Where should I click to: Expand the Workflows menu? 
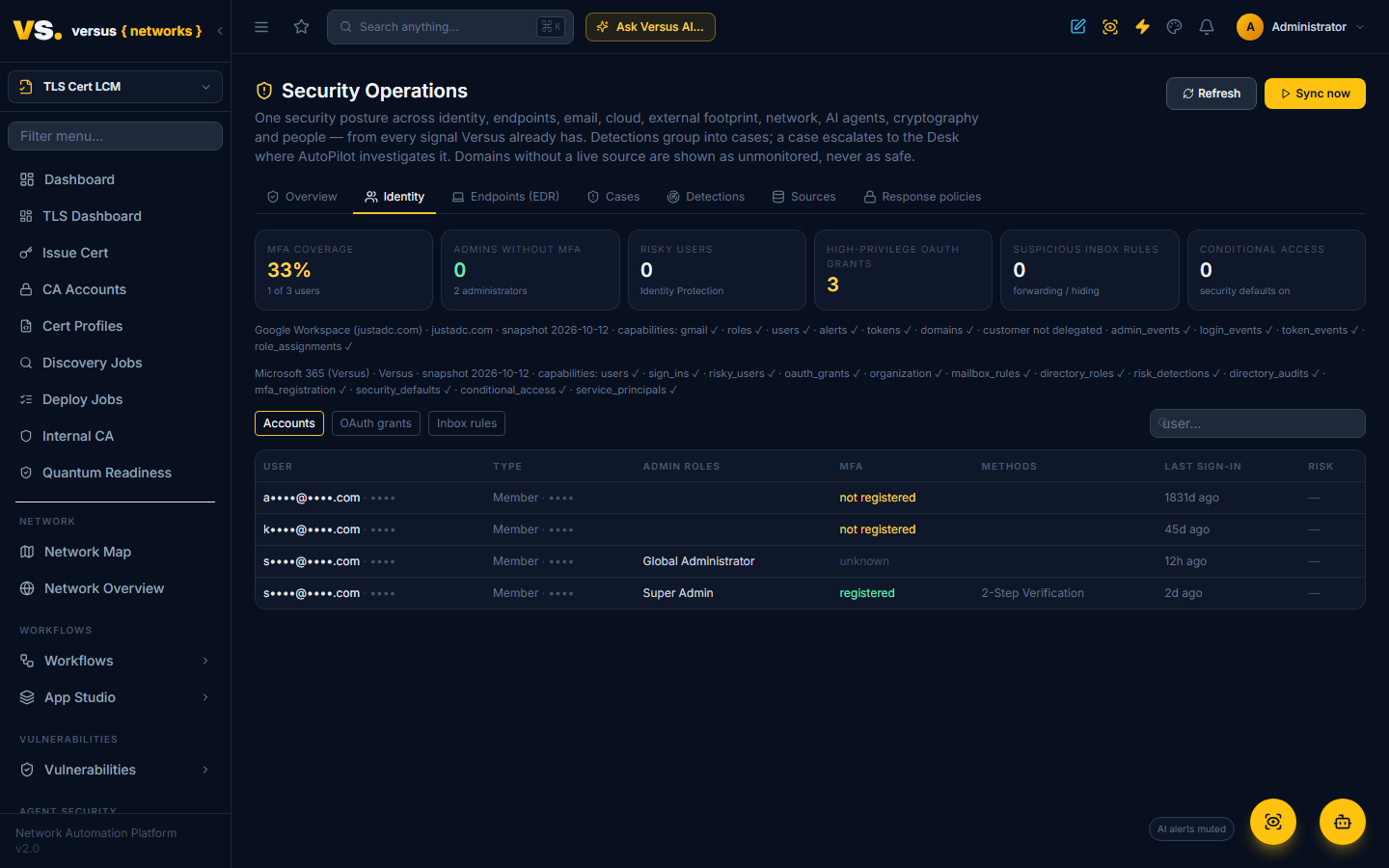(115, 661)
